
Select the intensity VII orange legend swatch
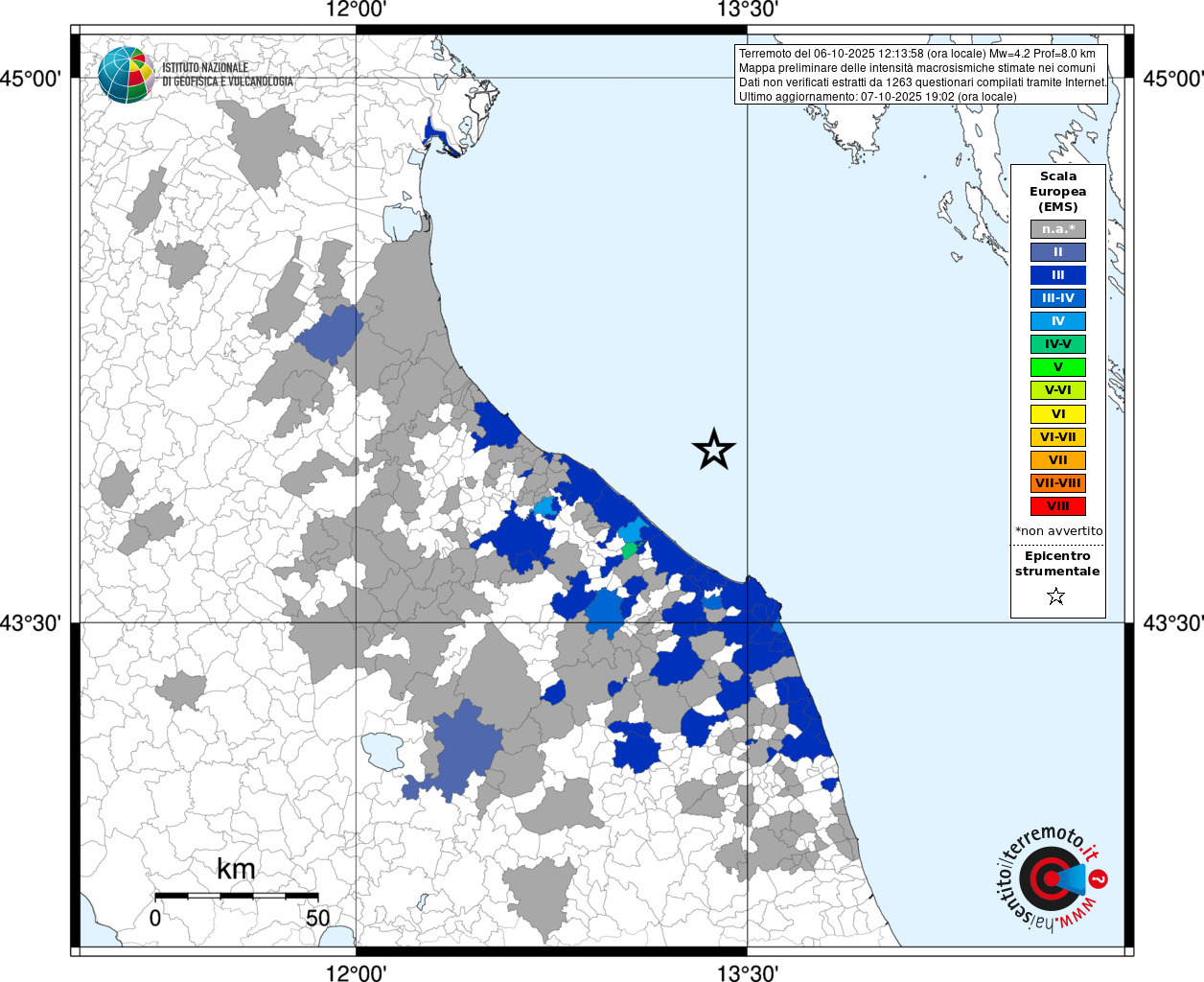(x=1058, y=460)
